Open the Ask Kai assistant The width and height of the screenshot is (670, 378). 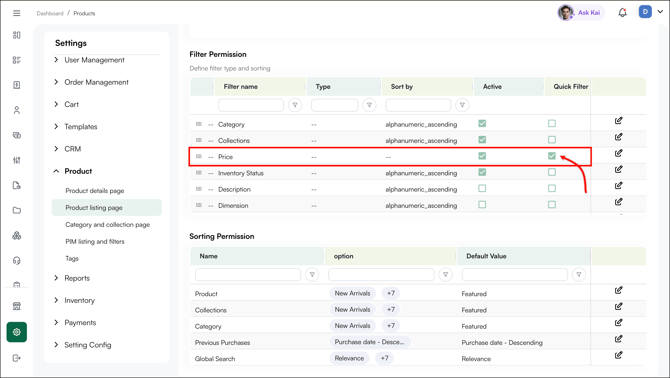point(581,12)
